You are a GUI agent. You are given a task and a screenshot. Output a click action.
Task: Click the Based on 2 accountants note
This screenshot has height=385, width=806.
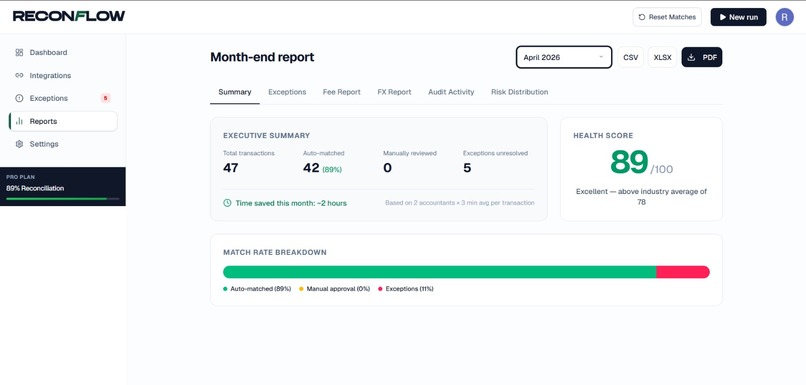click(460, 203)
